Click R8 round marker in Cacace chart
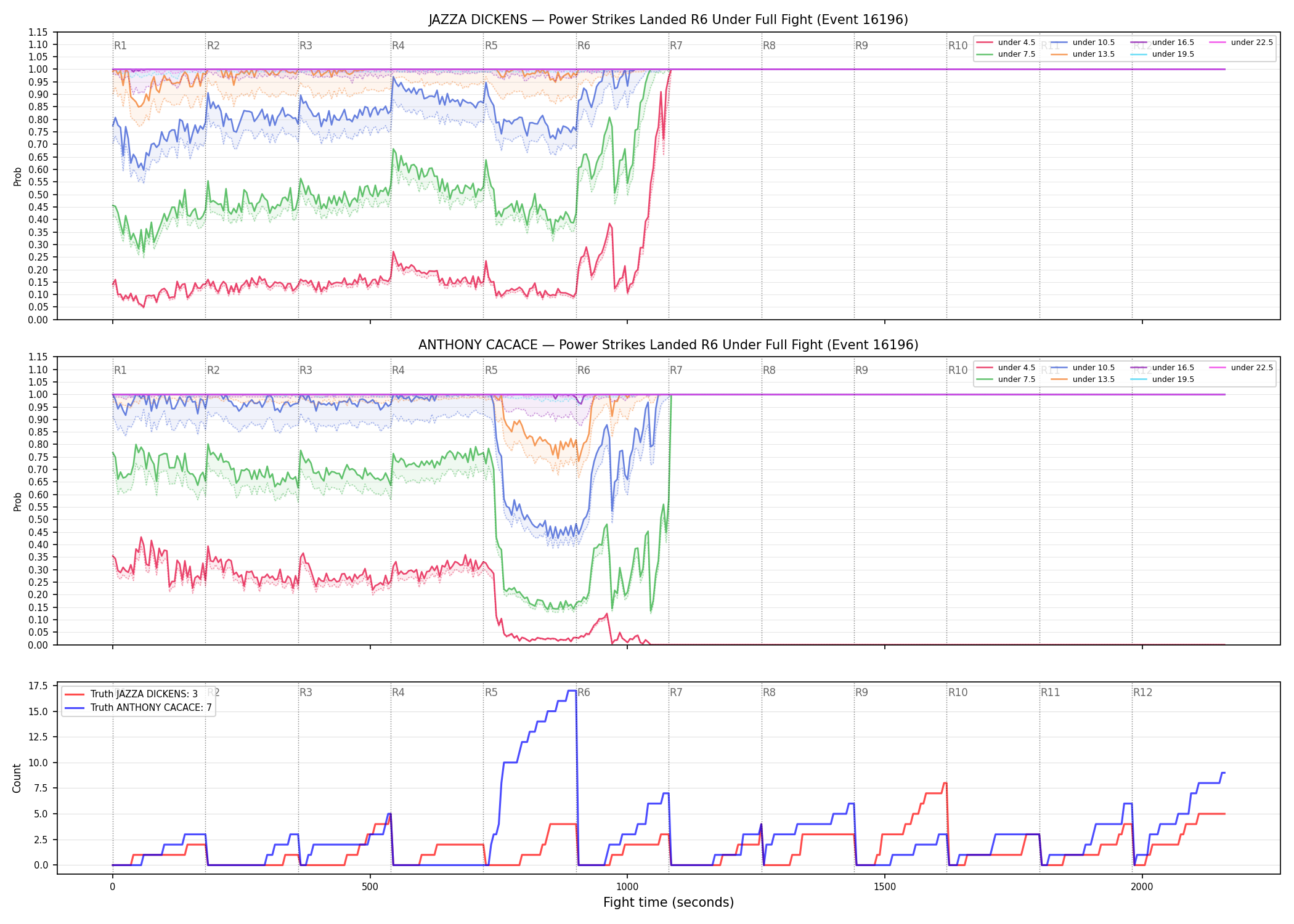 click(x=769, y=370)
